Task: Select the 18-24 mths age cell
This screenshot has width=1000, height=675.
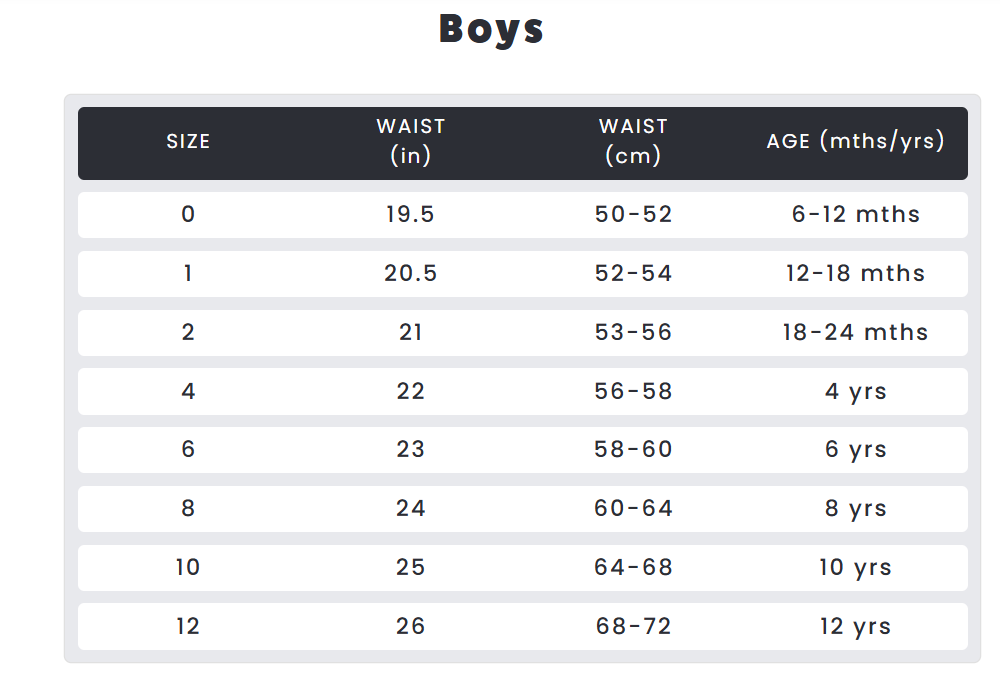Action: [x=856, y=332]
